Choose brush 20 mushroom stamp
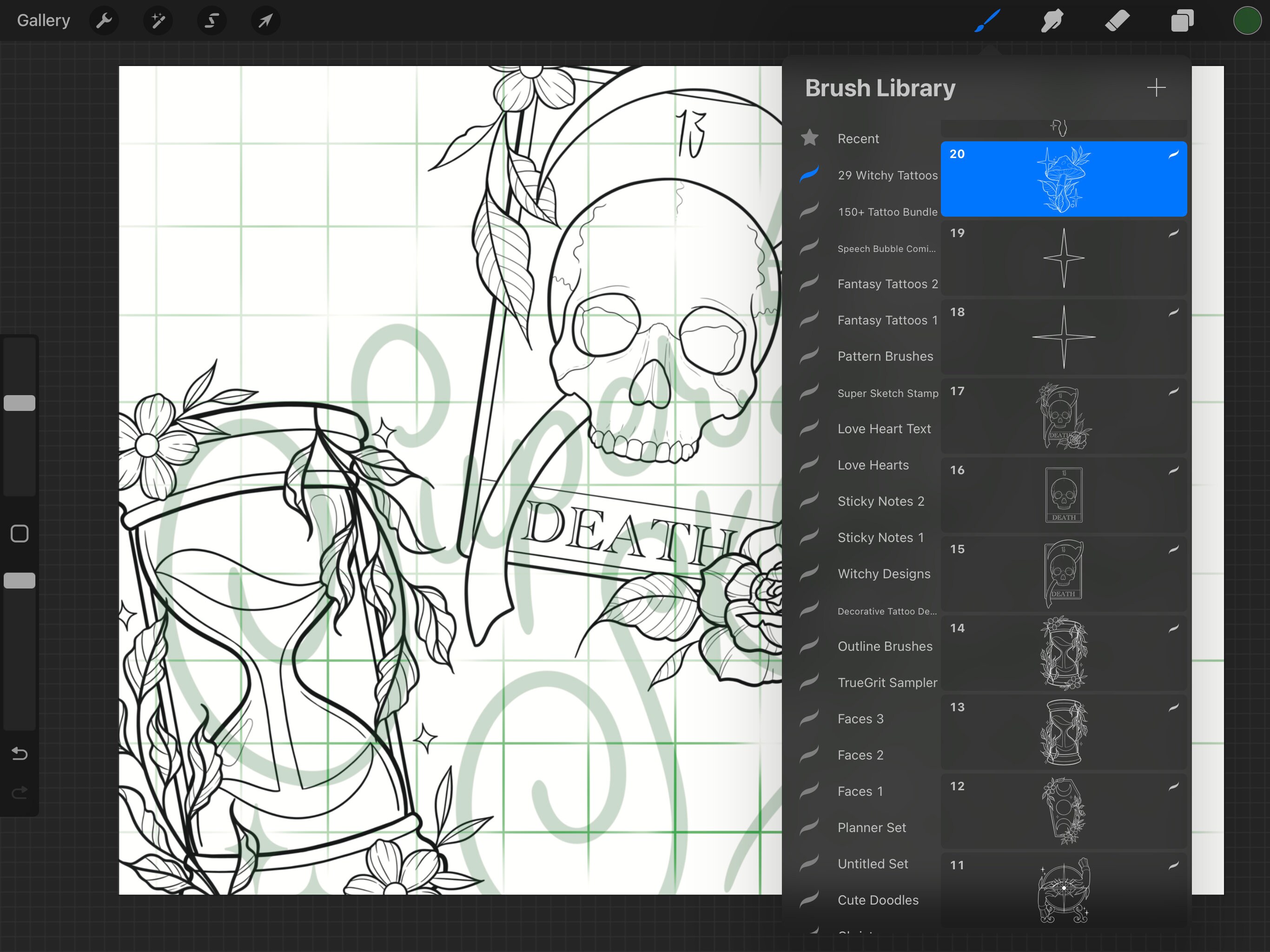 pos(1064,179)
